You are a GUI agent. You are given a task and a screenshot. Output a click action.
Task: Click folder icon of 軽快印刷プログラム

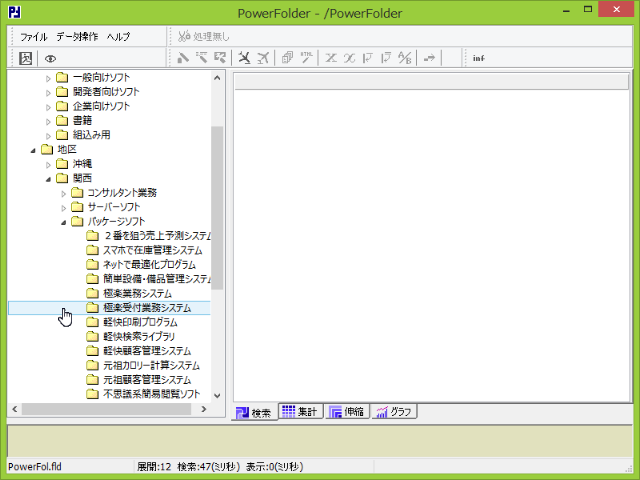92,322
